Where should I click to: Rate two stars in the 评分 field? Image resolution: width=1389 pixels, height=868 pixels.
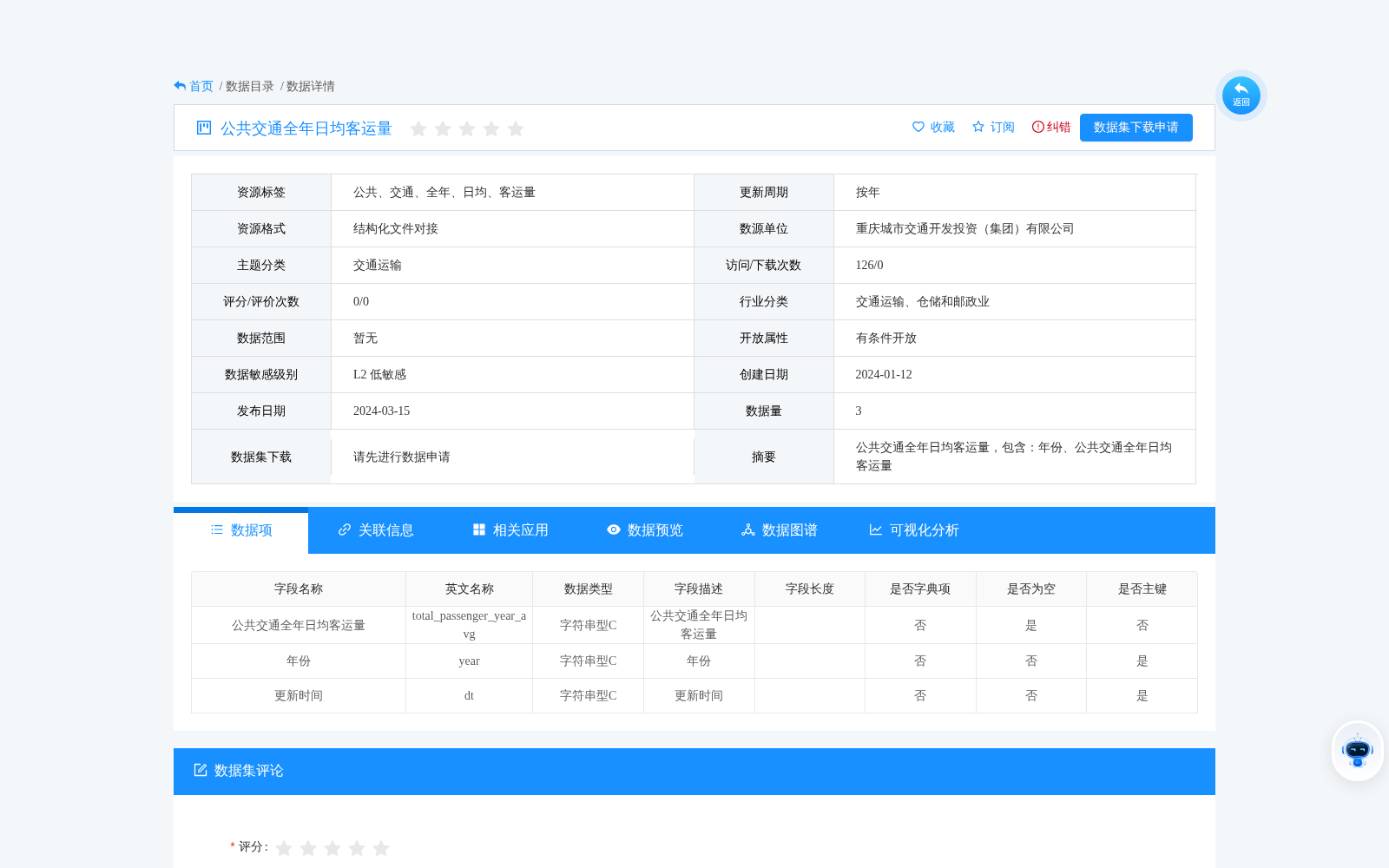[308, 848]
